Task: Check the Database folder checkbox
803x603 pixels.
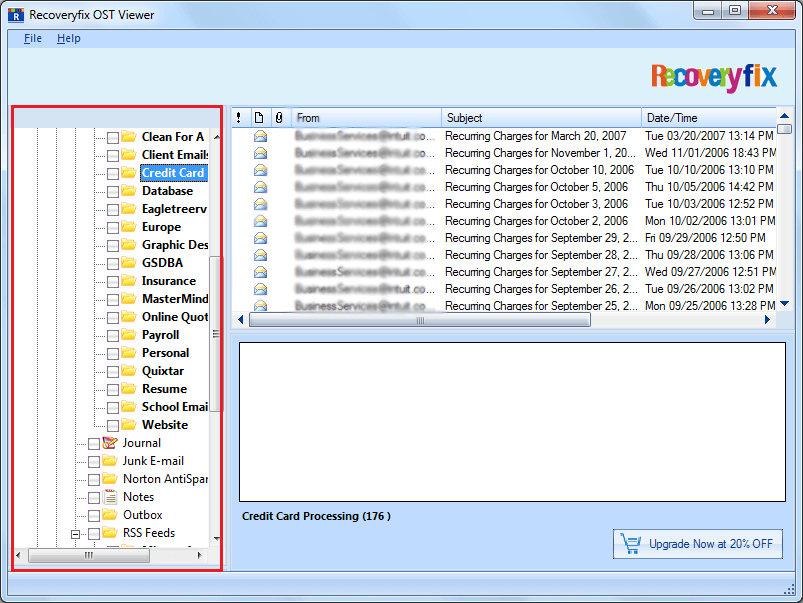Action: (x=113, y=192)
